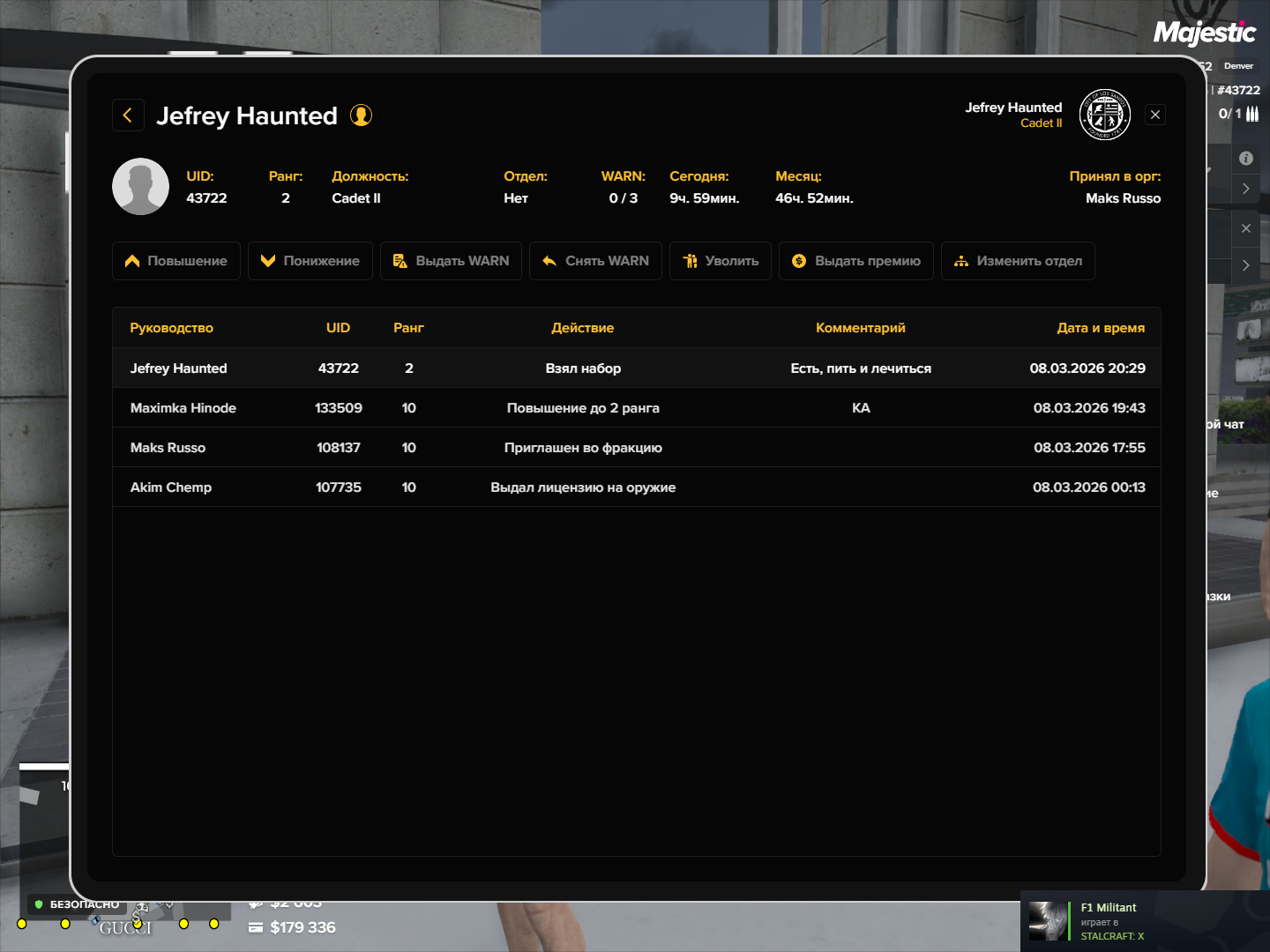Close the member profile panel
1270x952 pixels.
1155,115
